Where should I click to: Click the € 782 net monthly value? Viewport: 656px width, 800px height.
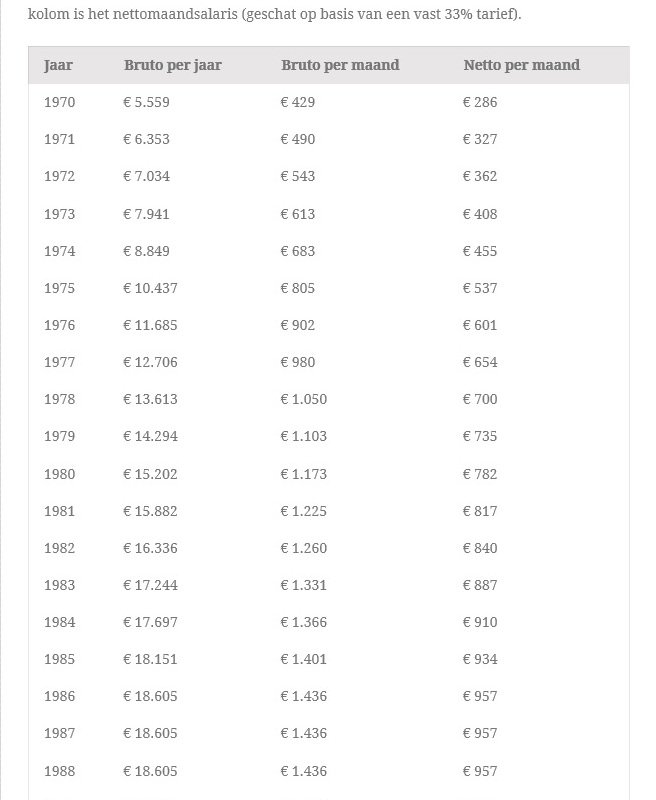[x=480, y=474]
